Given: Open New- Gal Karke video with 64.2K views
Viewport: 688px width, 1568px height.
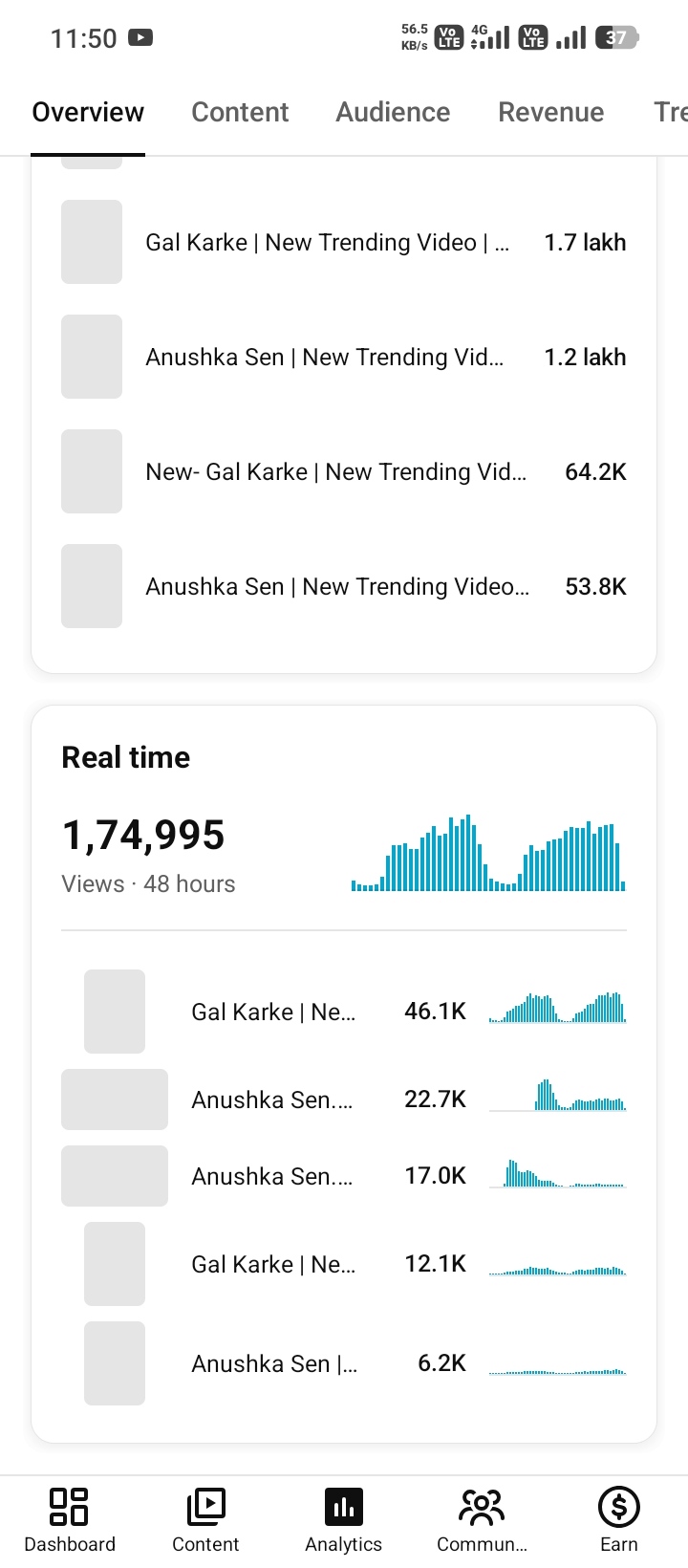Looking at the screenshot, I should (344, 471).
